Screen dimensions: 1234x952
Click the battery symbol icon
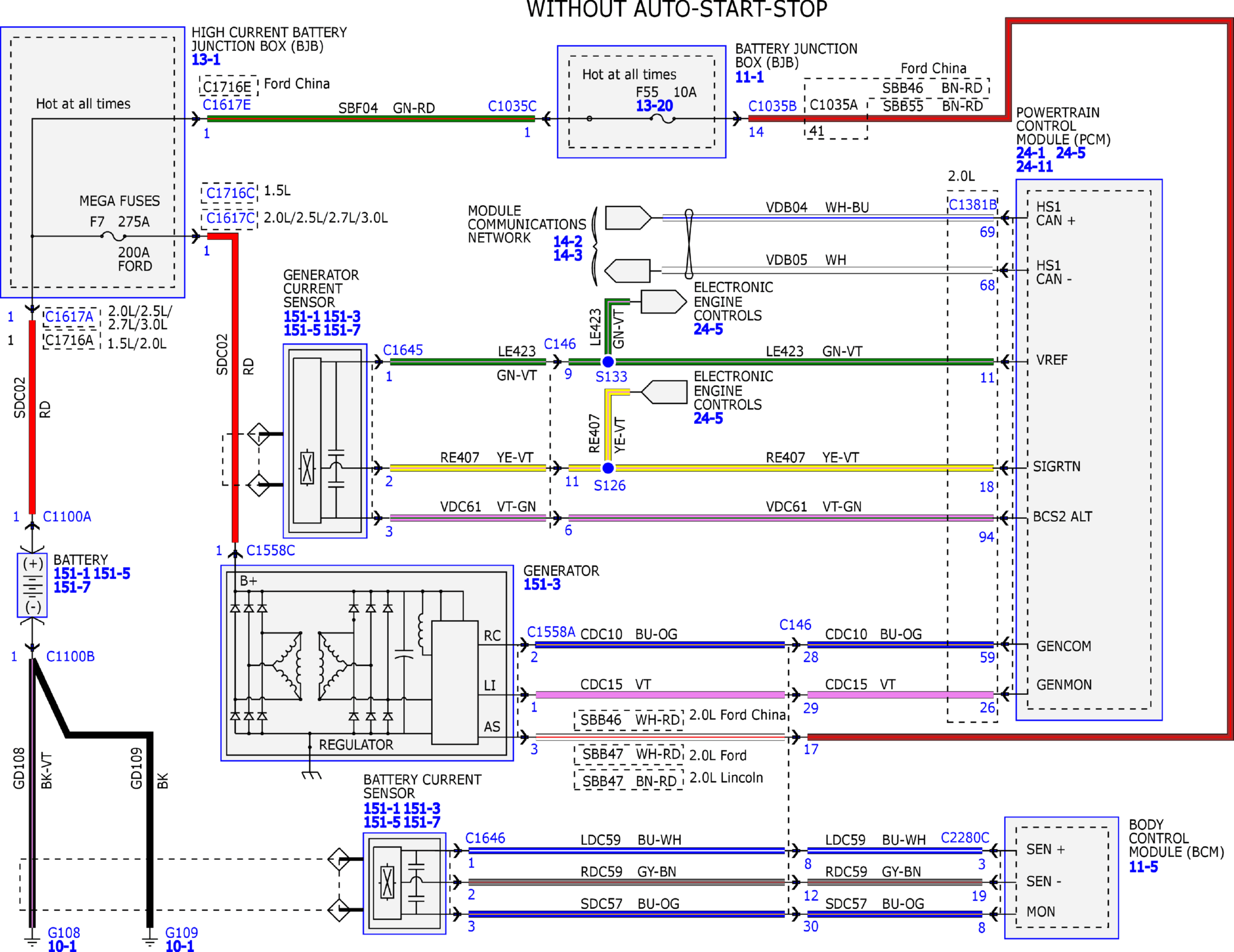(x=32, y=585)
